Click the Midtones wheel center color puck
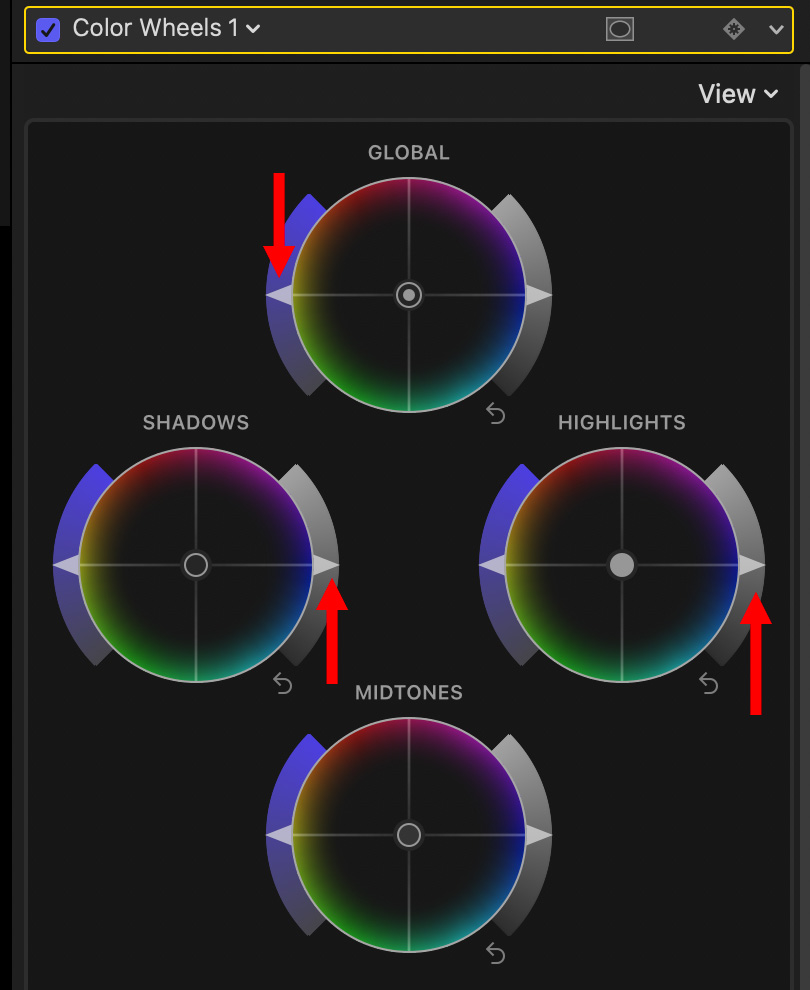Viewport: 810px width, 990px height. click(x=409, y=835)
